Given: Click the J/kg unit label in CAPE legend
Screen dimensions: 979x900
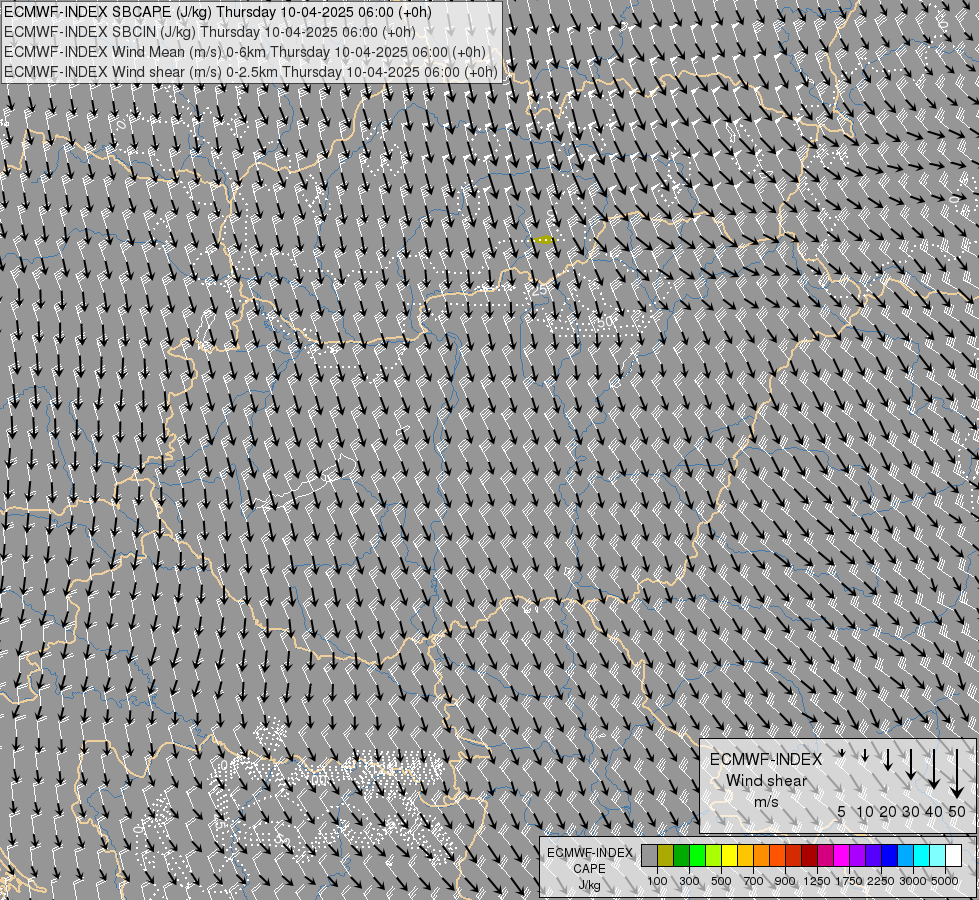Looking at the screenshot, I should (x=589, y=886).
